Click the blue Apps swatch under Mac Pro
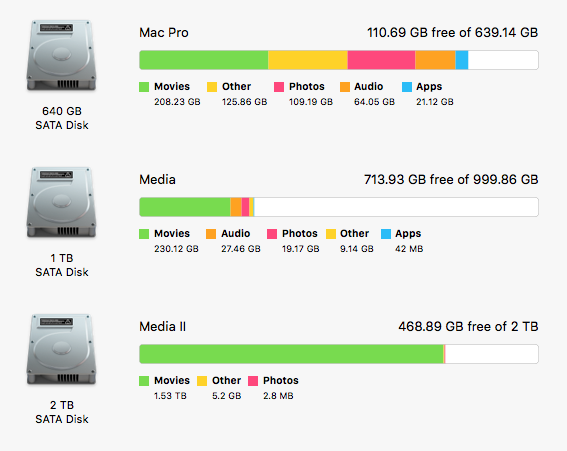567x451 pixels. click(x=407, y=87)
